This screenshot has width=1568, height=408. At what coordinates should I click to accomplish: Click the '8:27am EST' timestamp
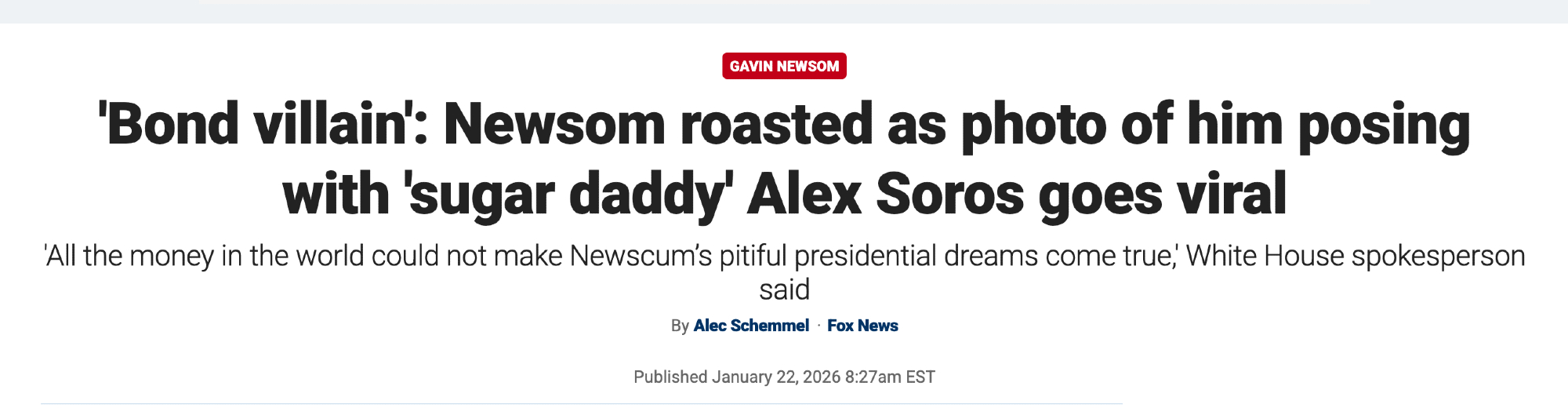pyautogui.click(x=890, y=377)
